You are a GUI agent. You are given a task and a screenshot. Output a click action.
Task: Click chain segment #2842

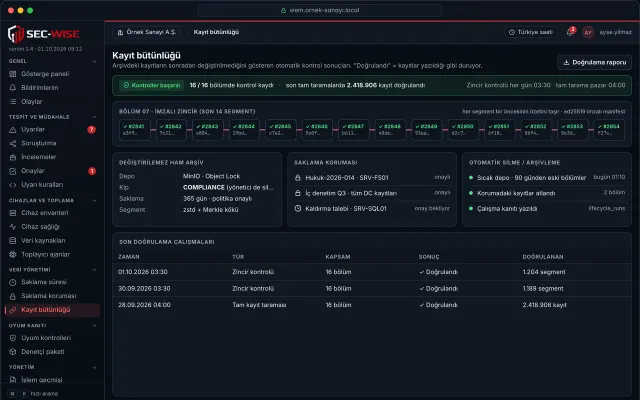coord(171,130)
